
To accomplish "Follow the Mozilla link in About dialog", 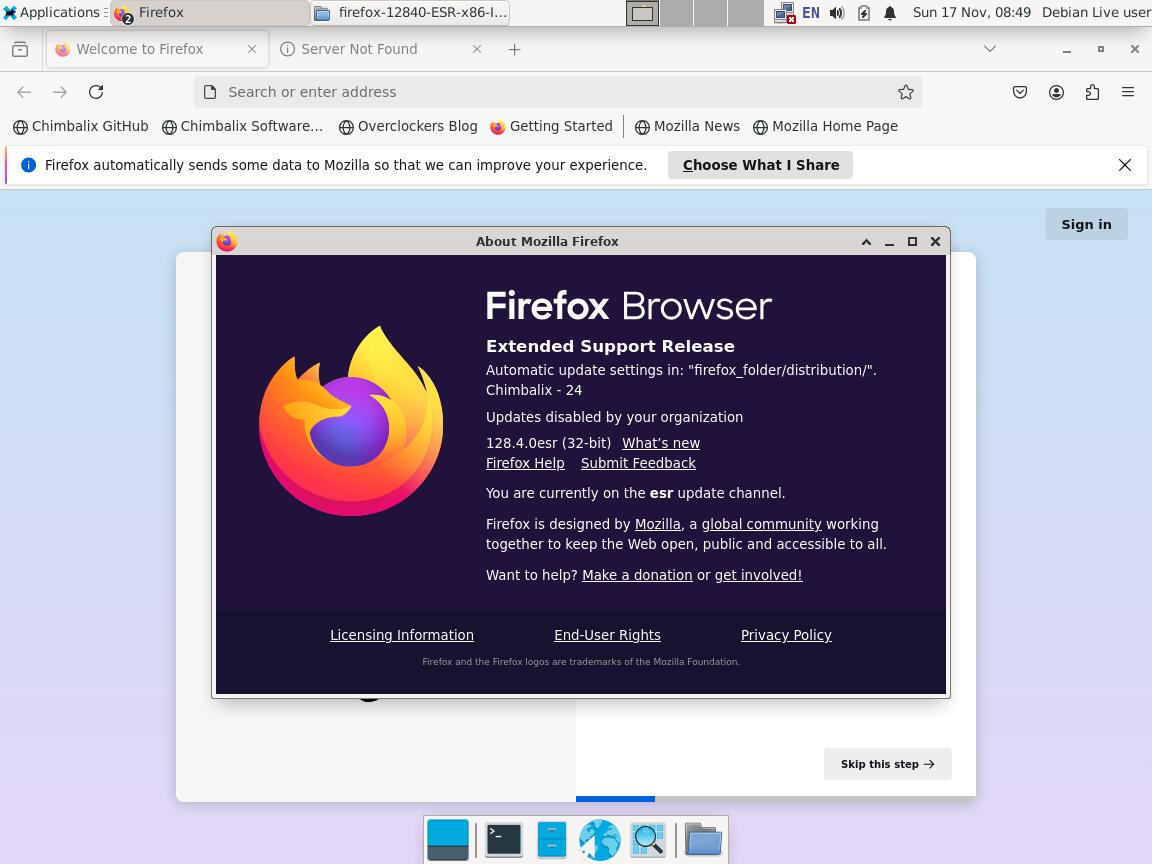I will pos(657,524).
